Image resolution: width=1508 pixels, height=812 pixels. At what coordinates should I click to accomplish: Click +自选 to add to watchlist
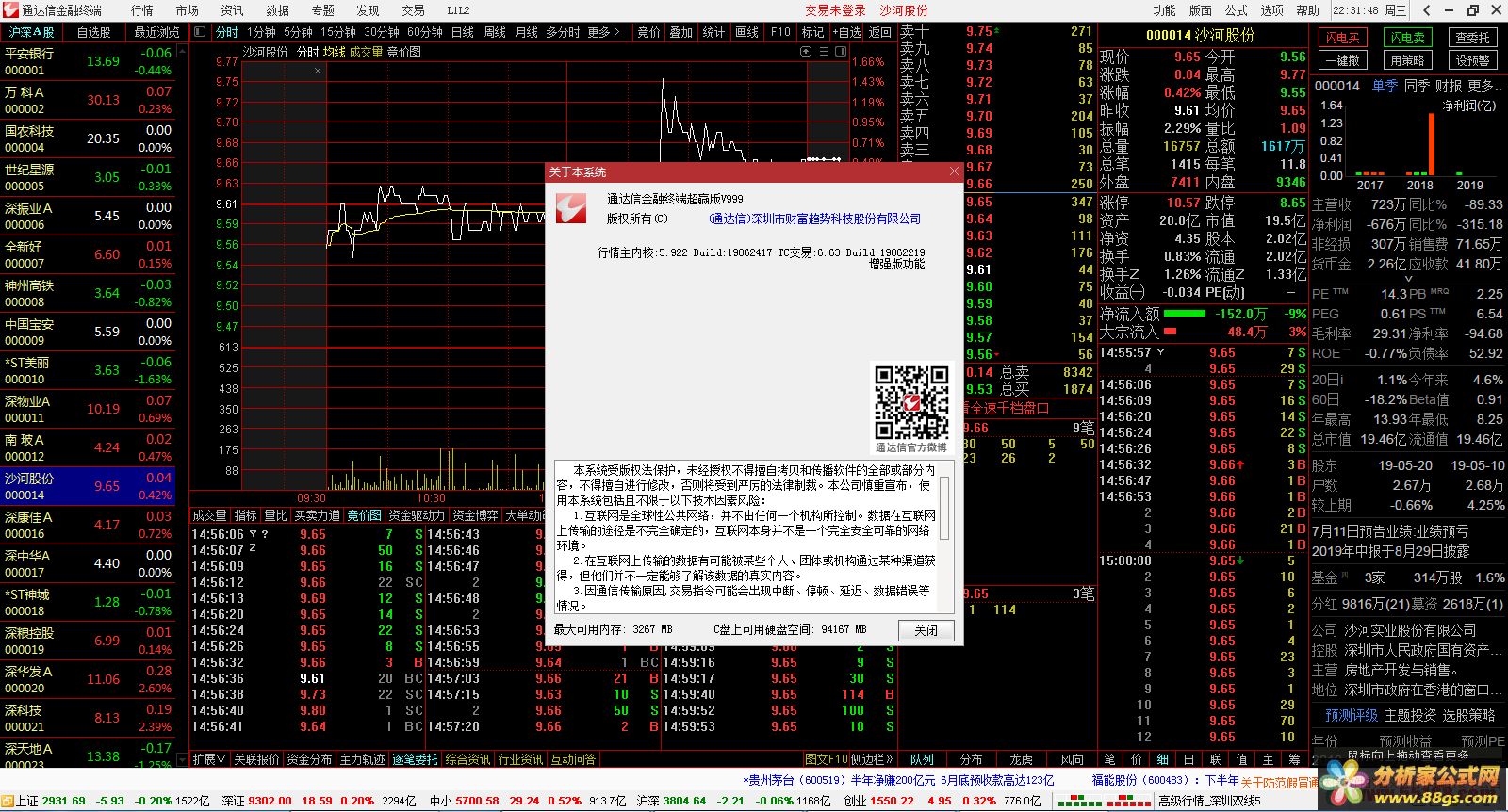pos(846,32)
